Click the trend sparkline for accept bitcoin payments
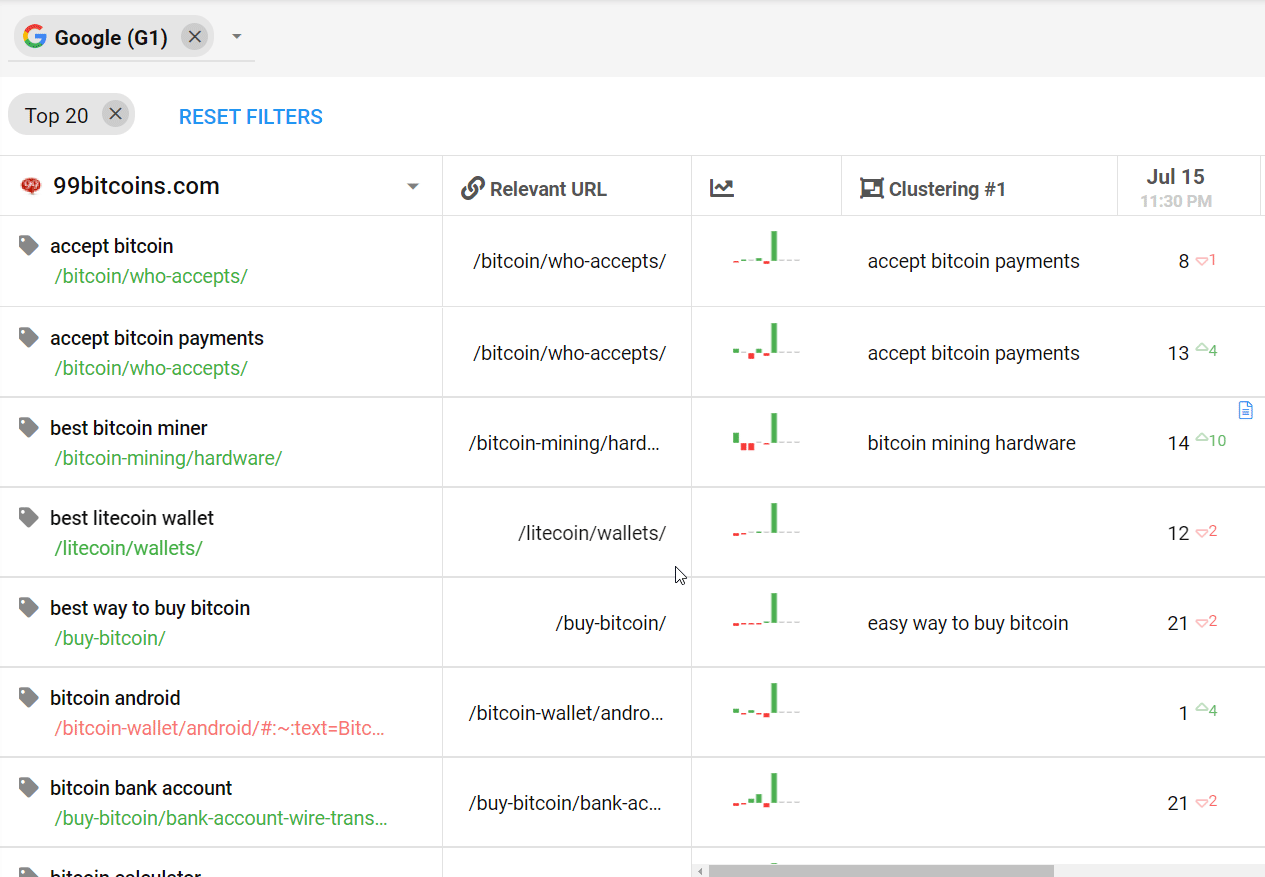1265x877 pixels. click(766, 339)
